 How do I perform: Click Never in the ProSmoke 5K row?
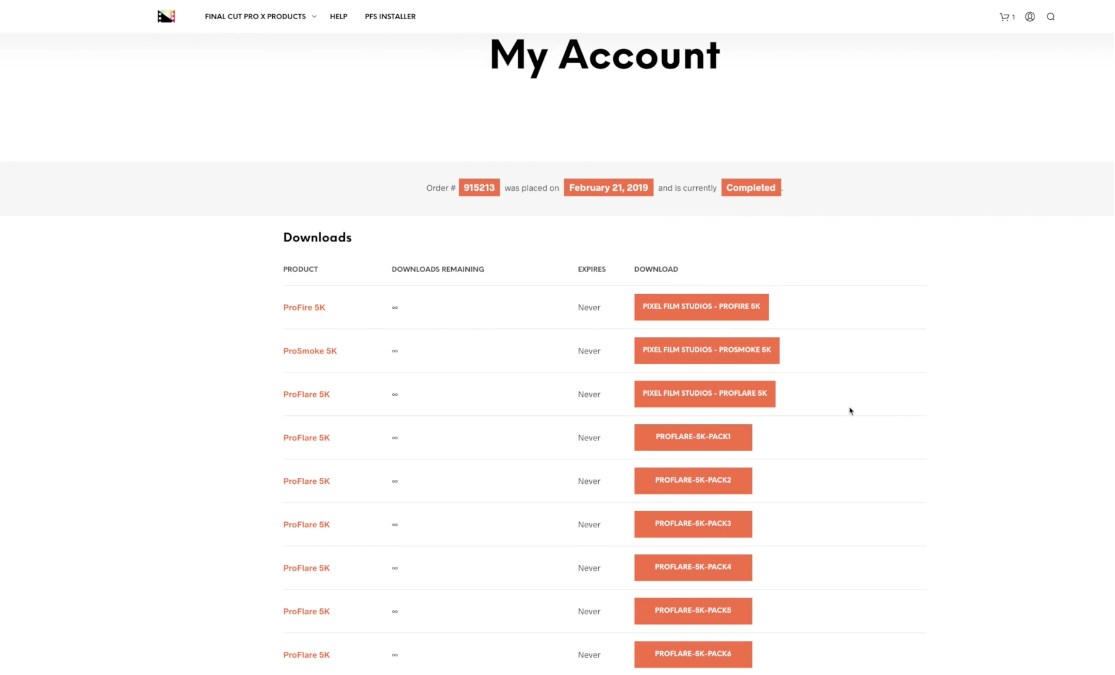(589, 351)
